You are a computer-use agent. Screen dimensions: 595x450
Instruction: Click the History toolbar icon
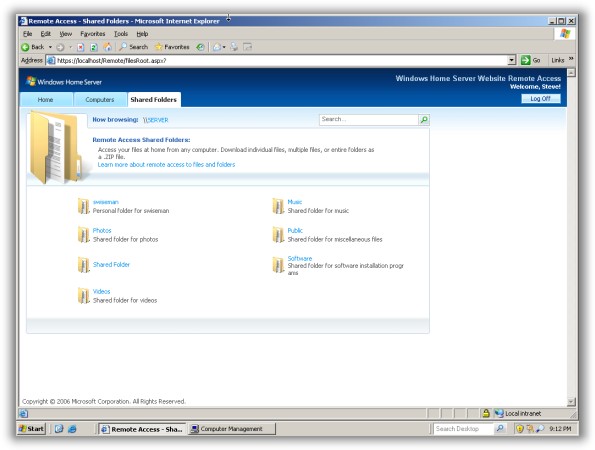pyautogui.click(x=200, y=47)
